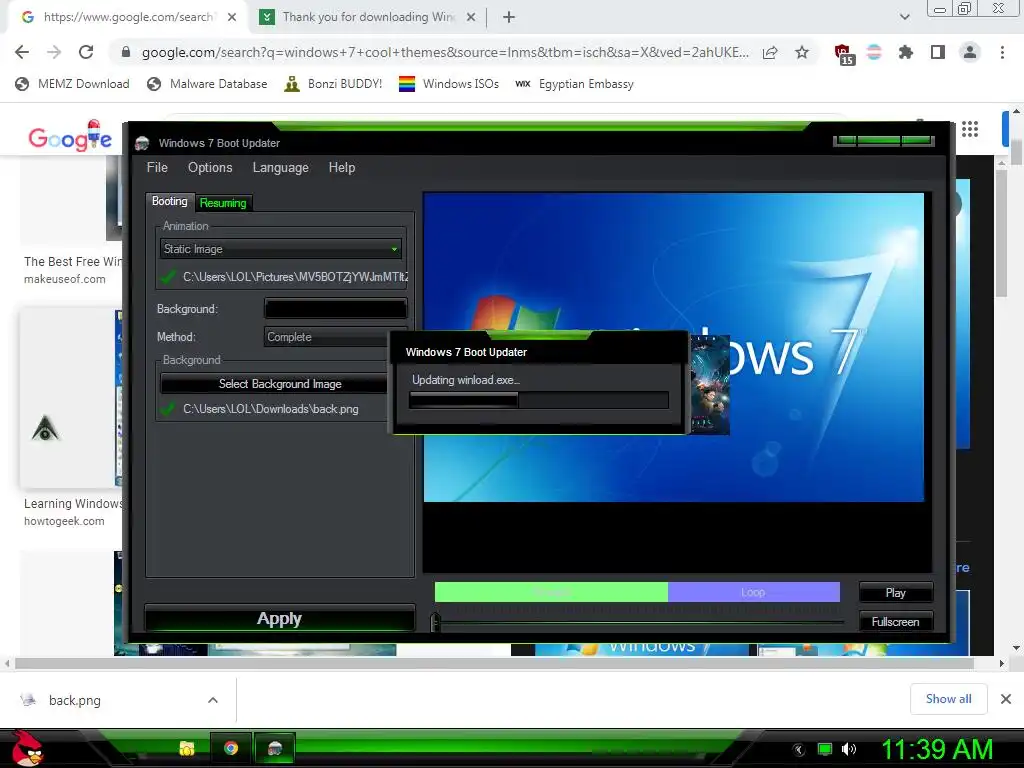Click the Apply button
The height and width of the screenshot is (768, 1024).
[280, 618]
